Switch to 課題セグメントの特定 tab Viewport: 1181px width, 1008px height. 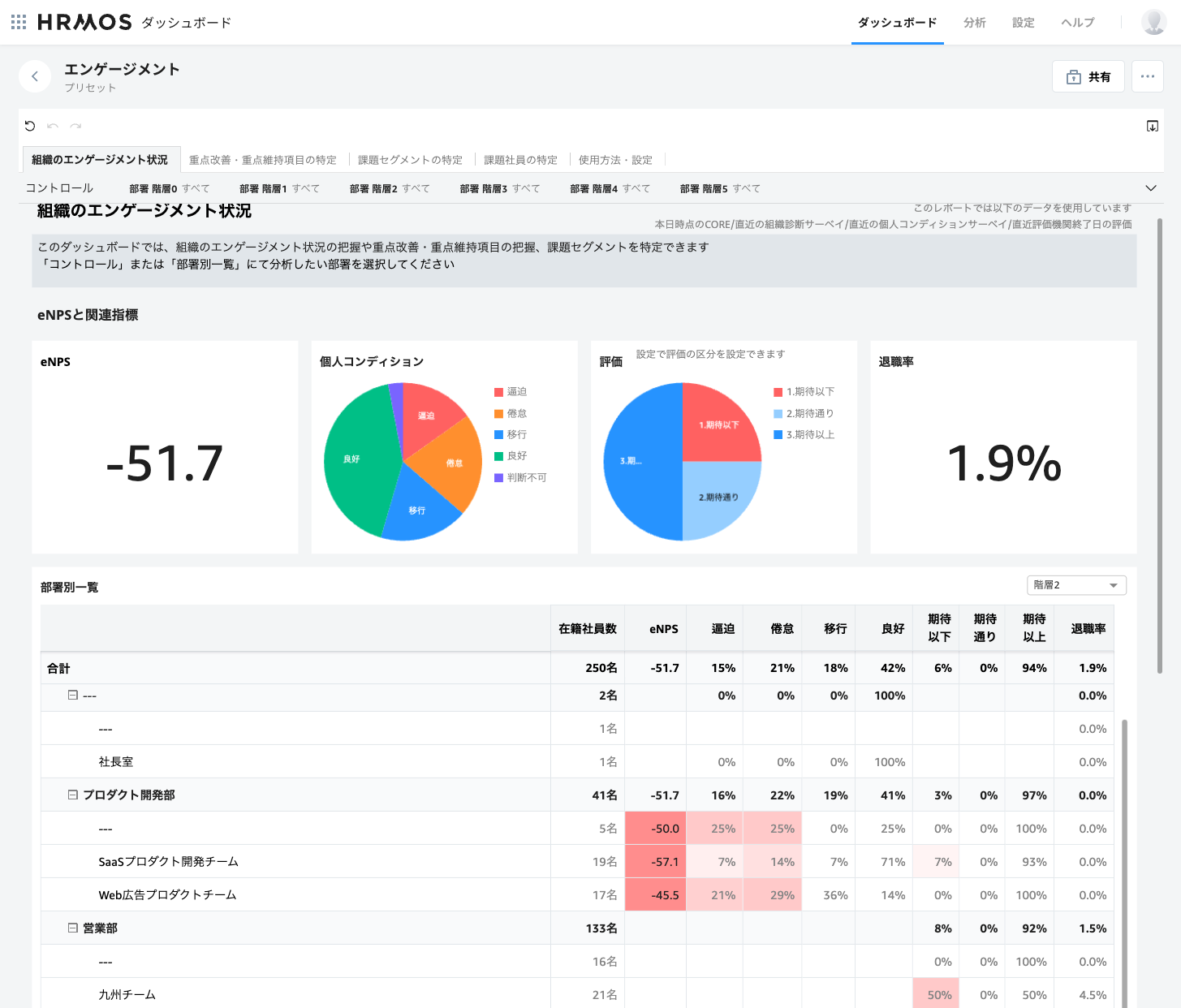tap(410, 160)
